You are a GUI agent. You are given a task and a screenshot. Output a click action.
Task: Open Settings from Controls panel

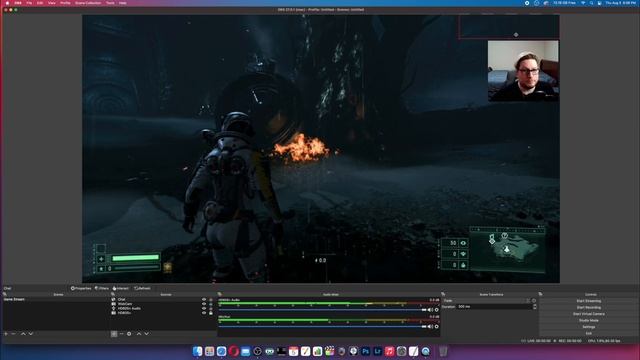pos(589,327)
